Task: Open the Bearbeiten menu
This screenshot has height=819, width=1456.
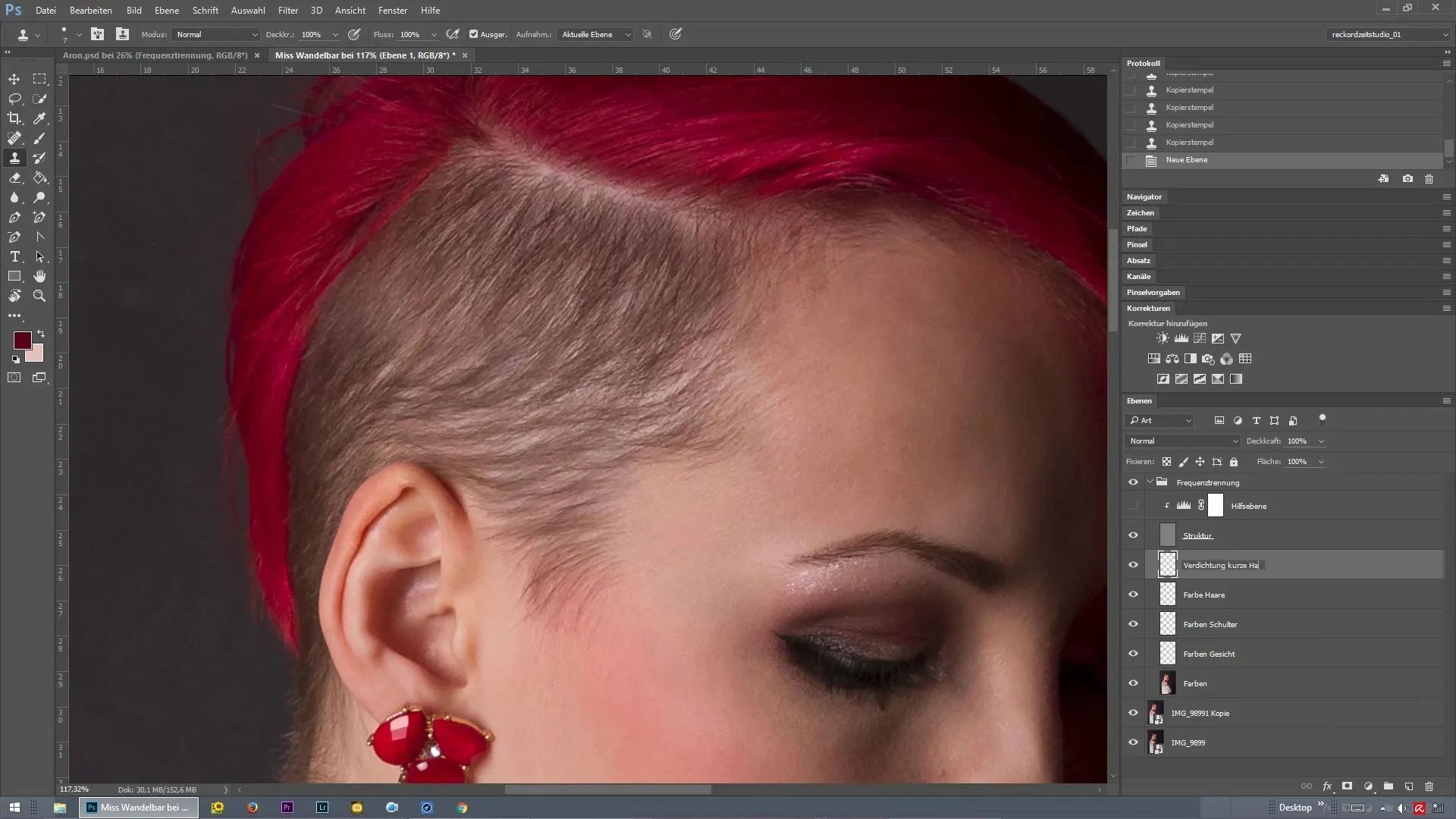Action: 91,11
